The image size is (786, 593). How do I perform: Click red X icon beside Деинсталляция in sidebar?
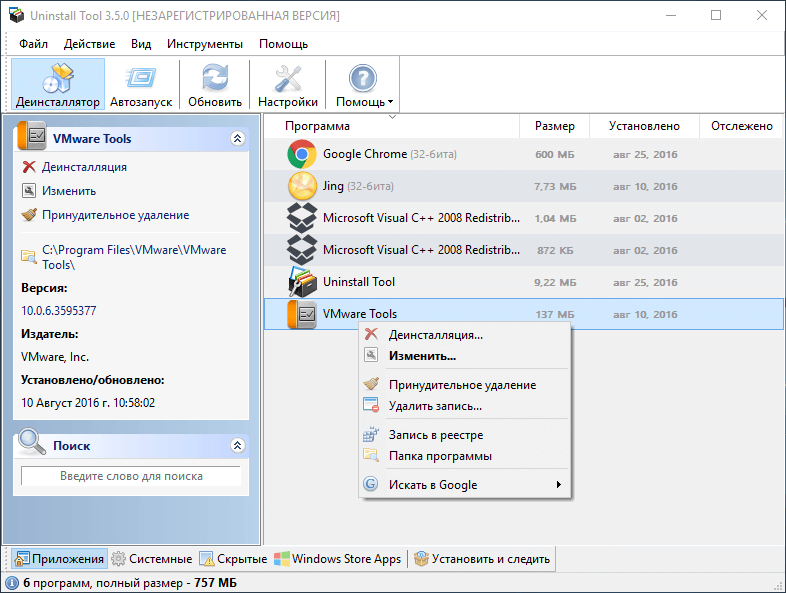click(x=29, y=166)
